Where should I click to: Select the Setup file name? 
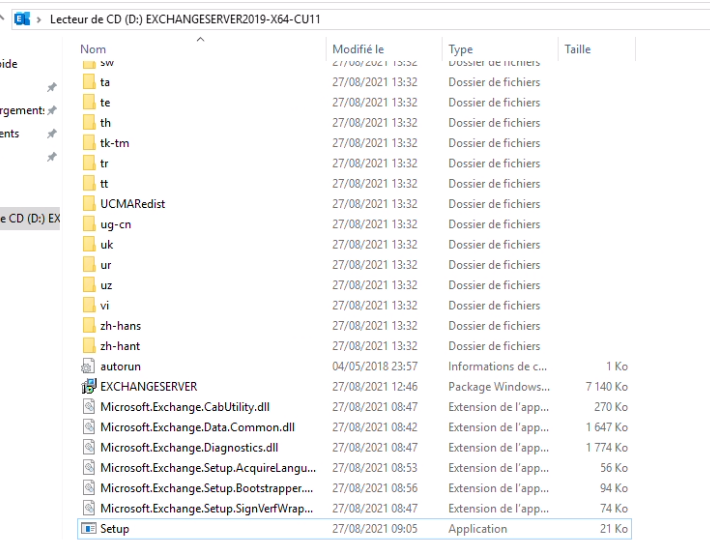[x=115, y=529]
